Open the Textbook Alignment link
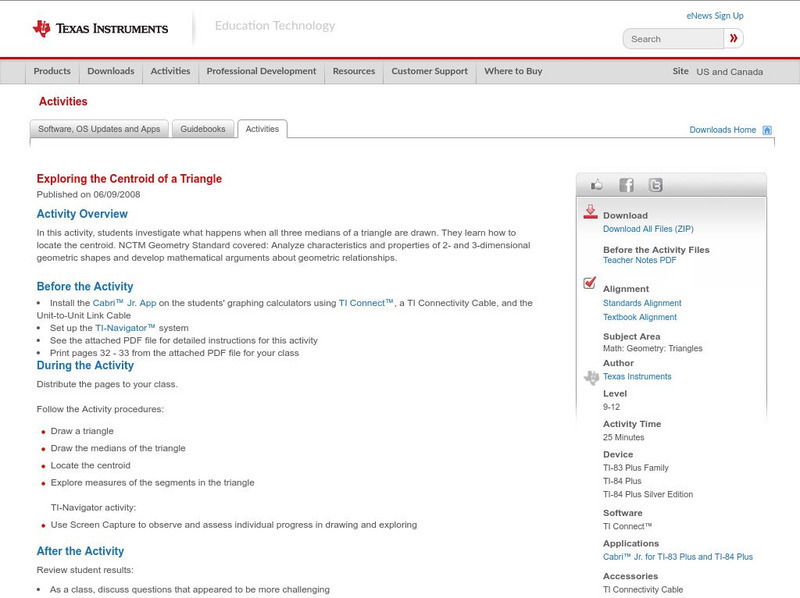This screenshot has height=598, width=800. [x=640, y=317]
